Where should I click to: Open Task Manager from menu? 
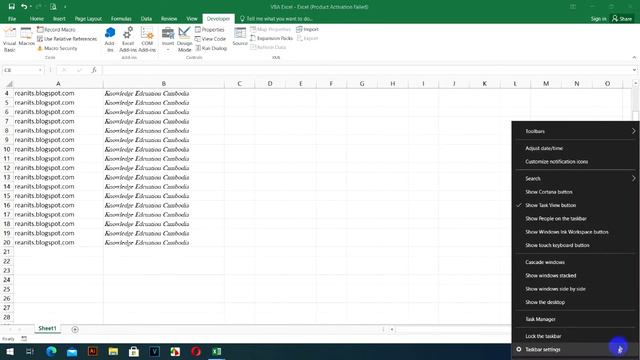[576, 319]
